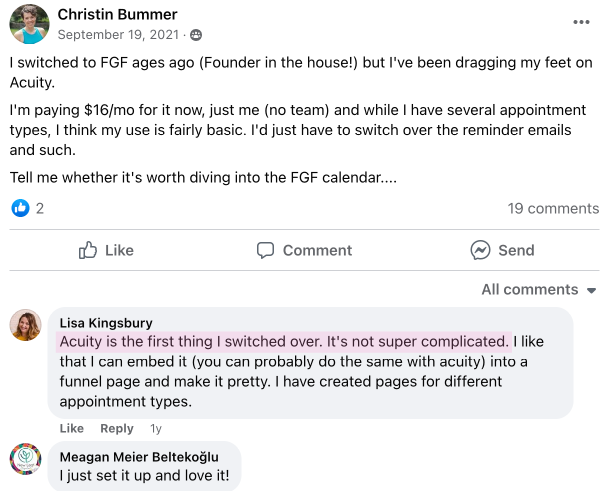Click the group members privacy icon
The image size is (610, 493).
point(195,35)
